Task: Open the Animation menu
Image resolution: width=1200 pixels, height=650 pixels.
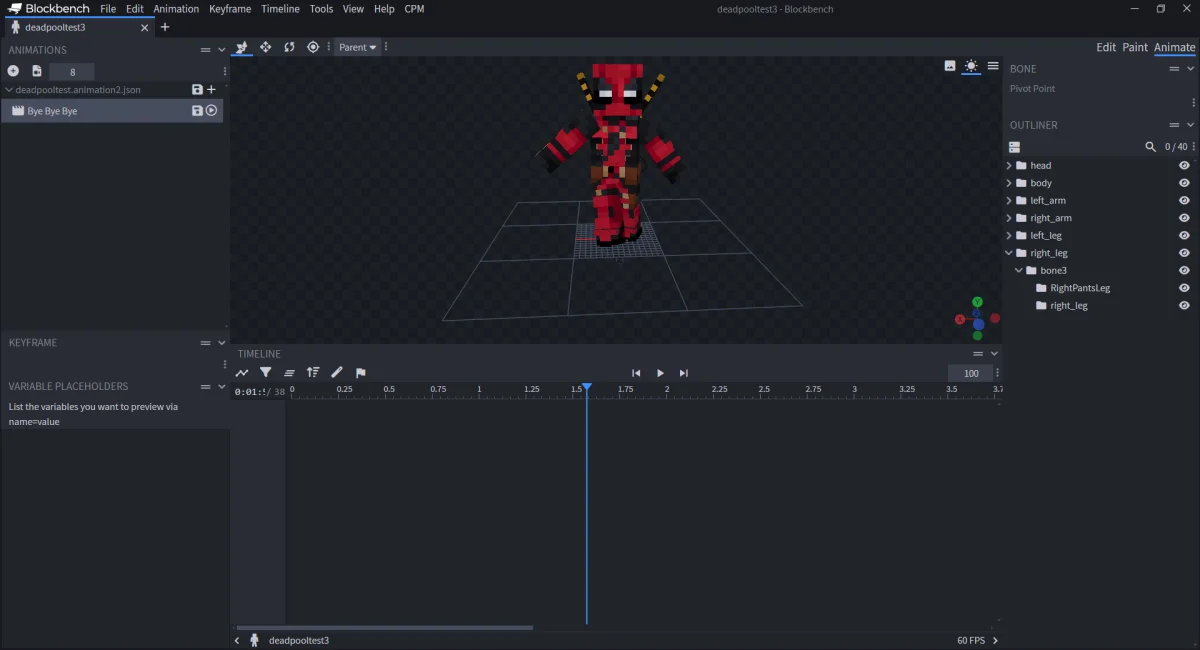Action: point(176,9)
